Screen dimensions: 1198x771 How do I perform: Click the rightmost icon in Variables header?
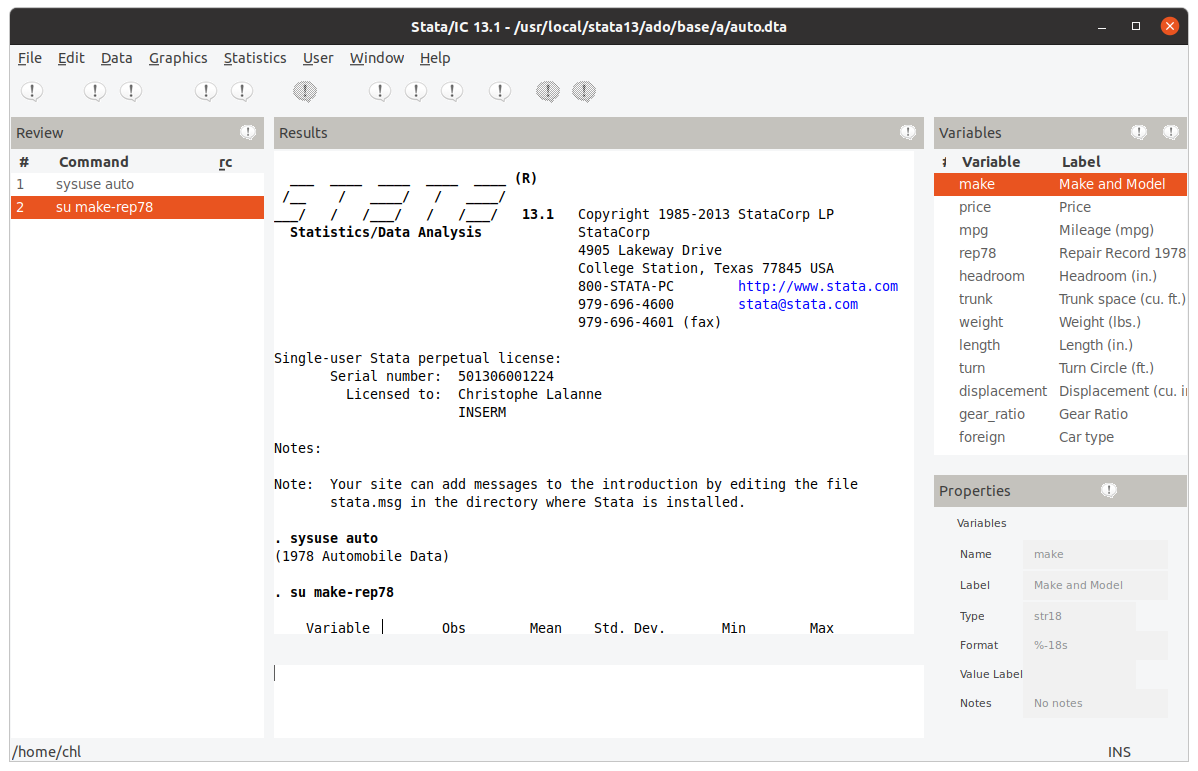point(1171,133)
